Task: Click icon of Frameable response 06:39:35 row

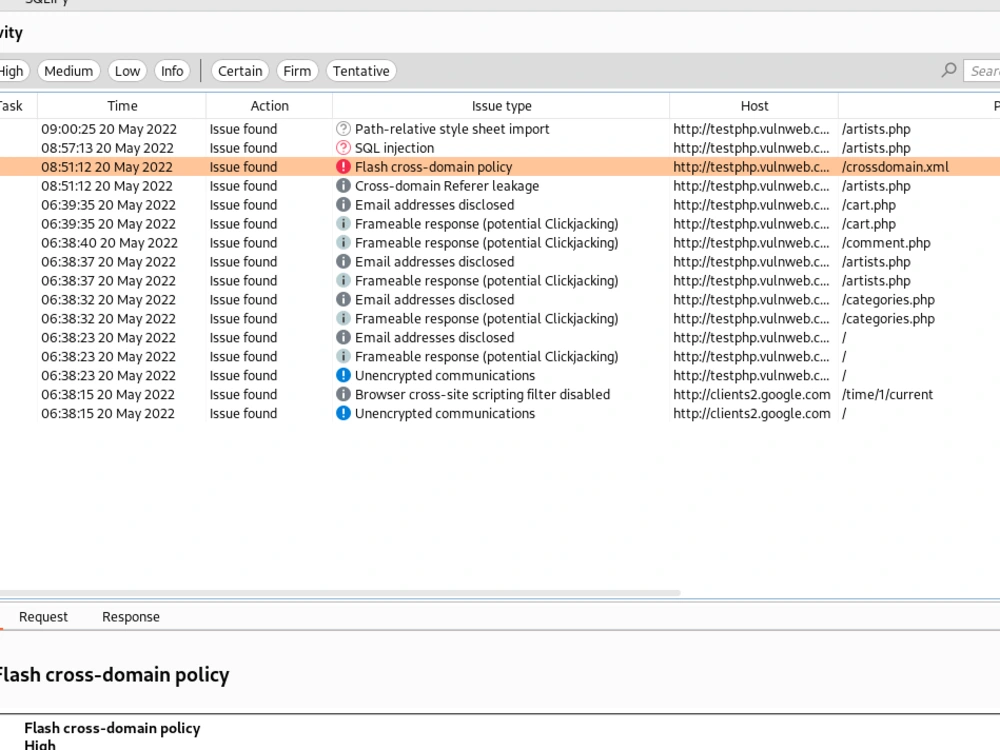Action: [x=343, y=224]
